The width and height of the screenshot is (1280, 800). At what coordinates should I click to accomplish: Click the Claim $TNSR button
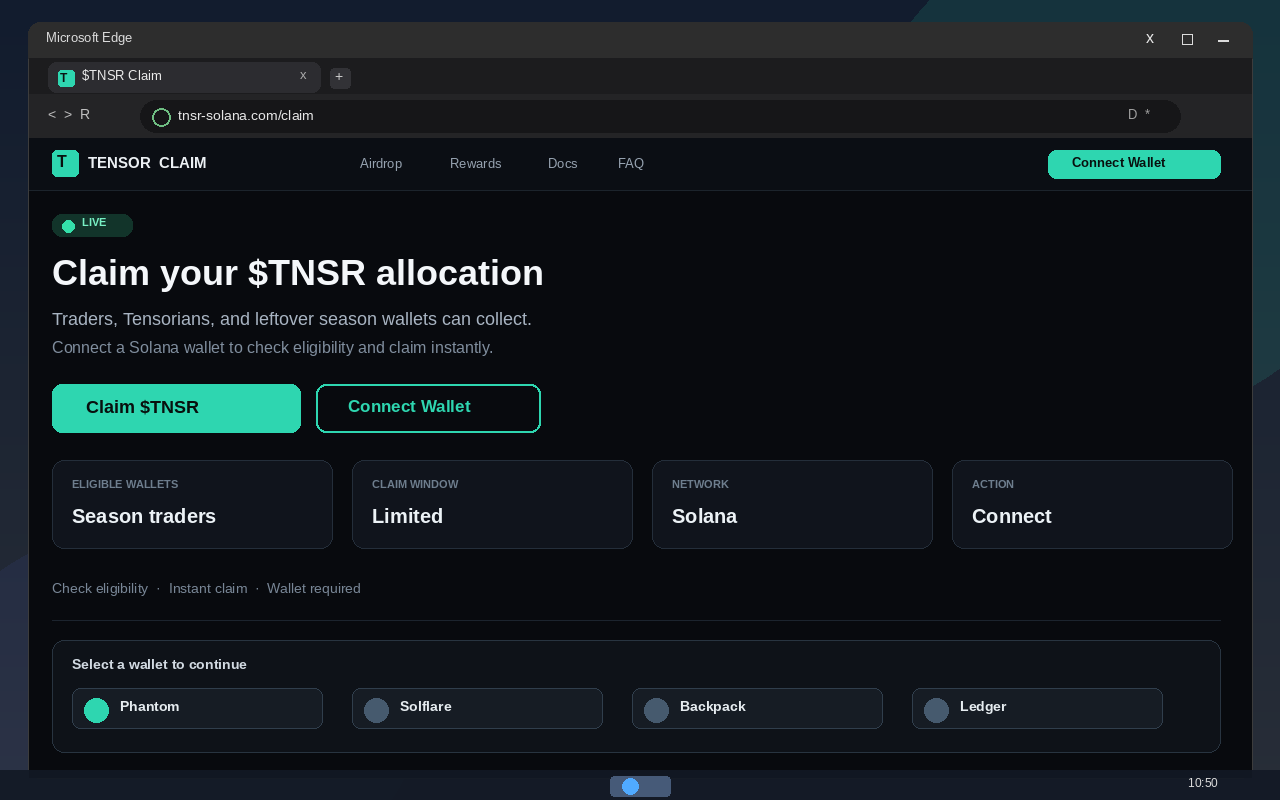coord(176,408)
